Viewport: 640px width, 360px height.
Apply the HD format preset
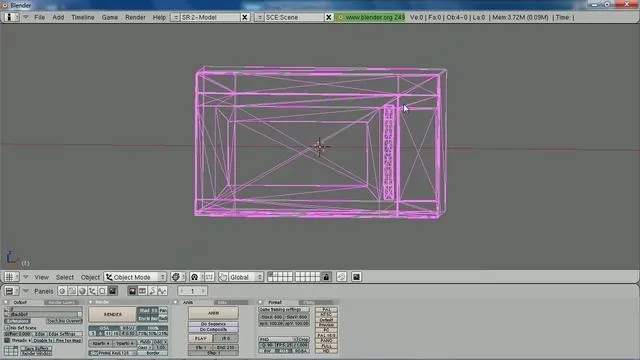327,351
